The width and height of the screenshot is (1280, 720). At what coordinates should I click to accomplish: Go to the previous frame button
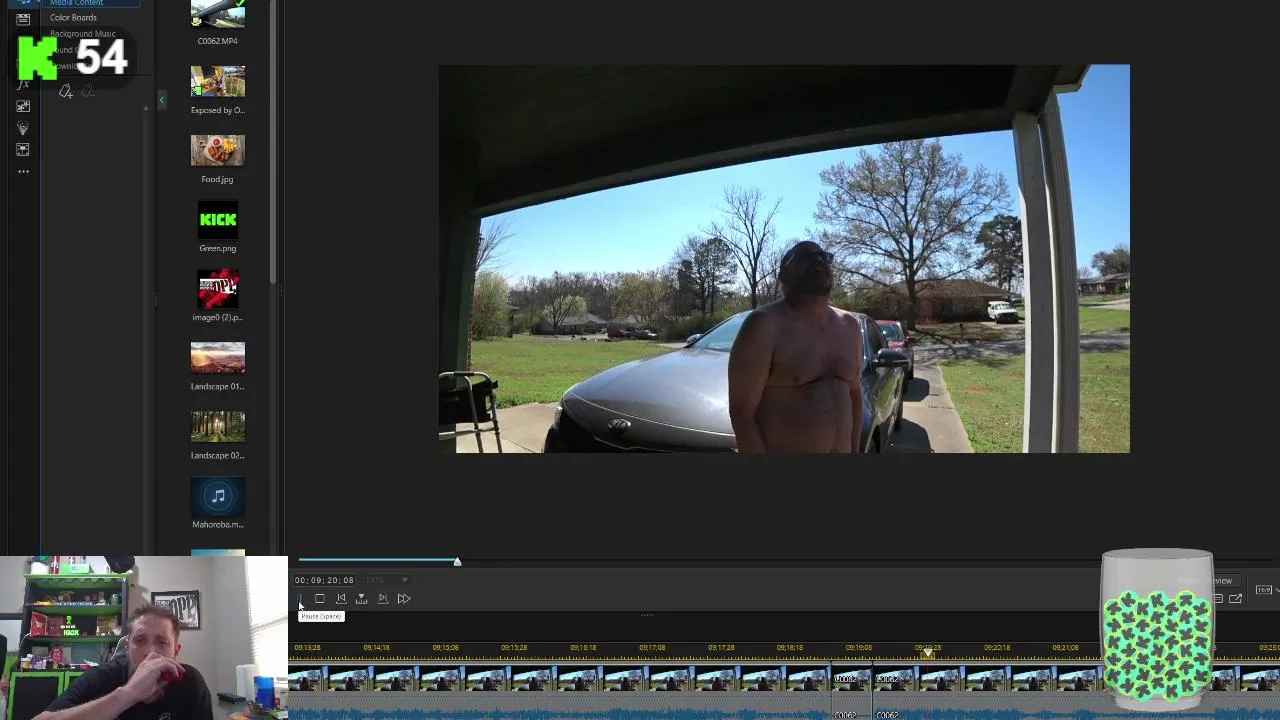point(341,598)
